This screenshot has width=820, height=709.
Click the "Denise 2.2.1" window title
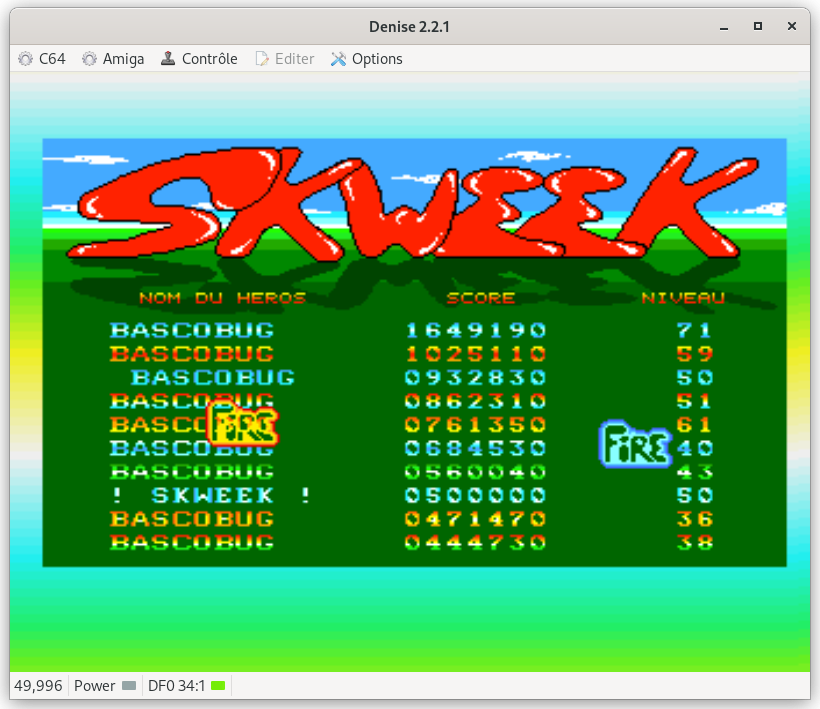click(409, 27)
